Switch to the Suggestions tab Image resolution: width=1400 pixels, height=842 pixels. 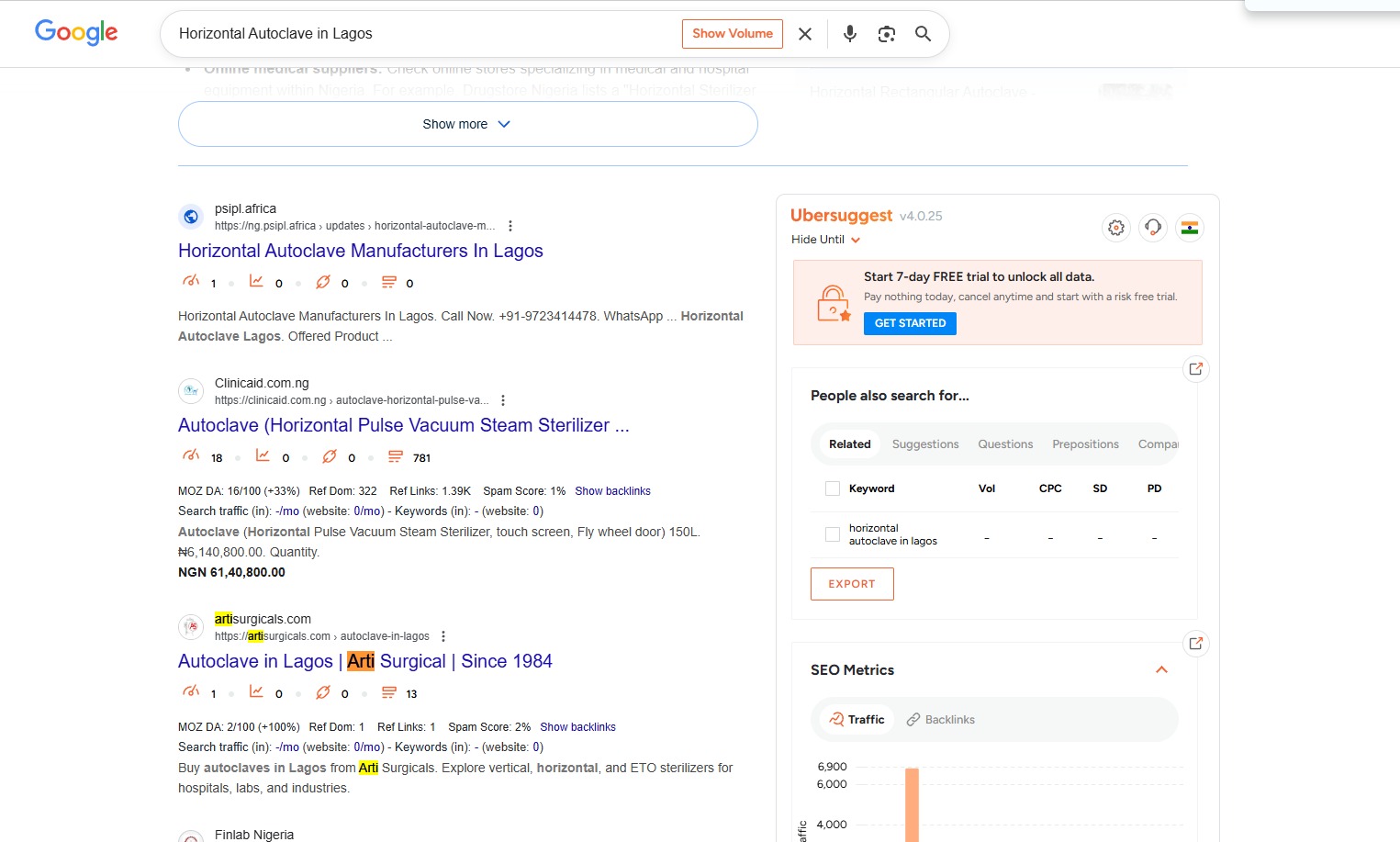coord(925,444)
